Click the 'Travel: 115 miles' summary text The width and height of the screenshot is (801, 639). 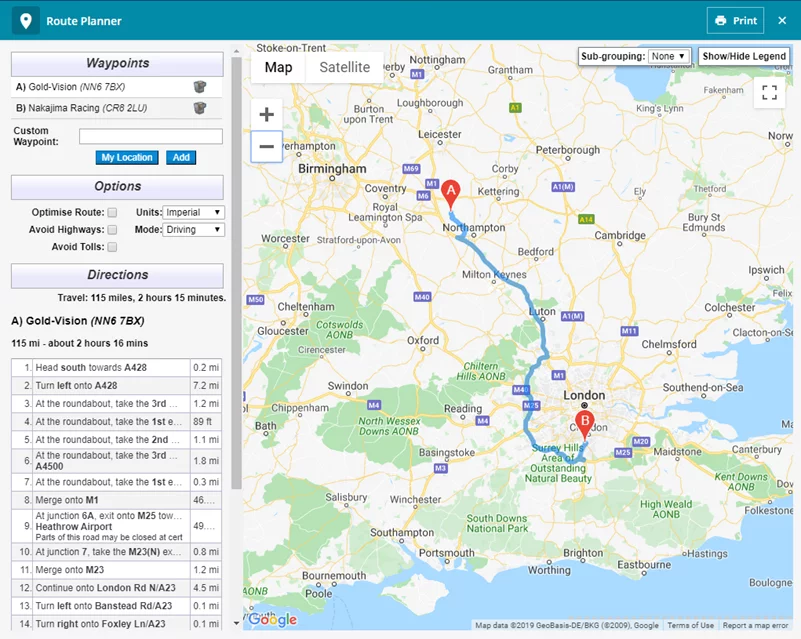[142, 298]
